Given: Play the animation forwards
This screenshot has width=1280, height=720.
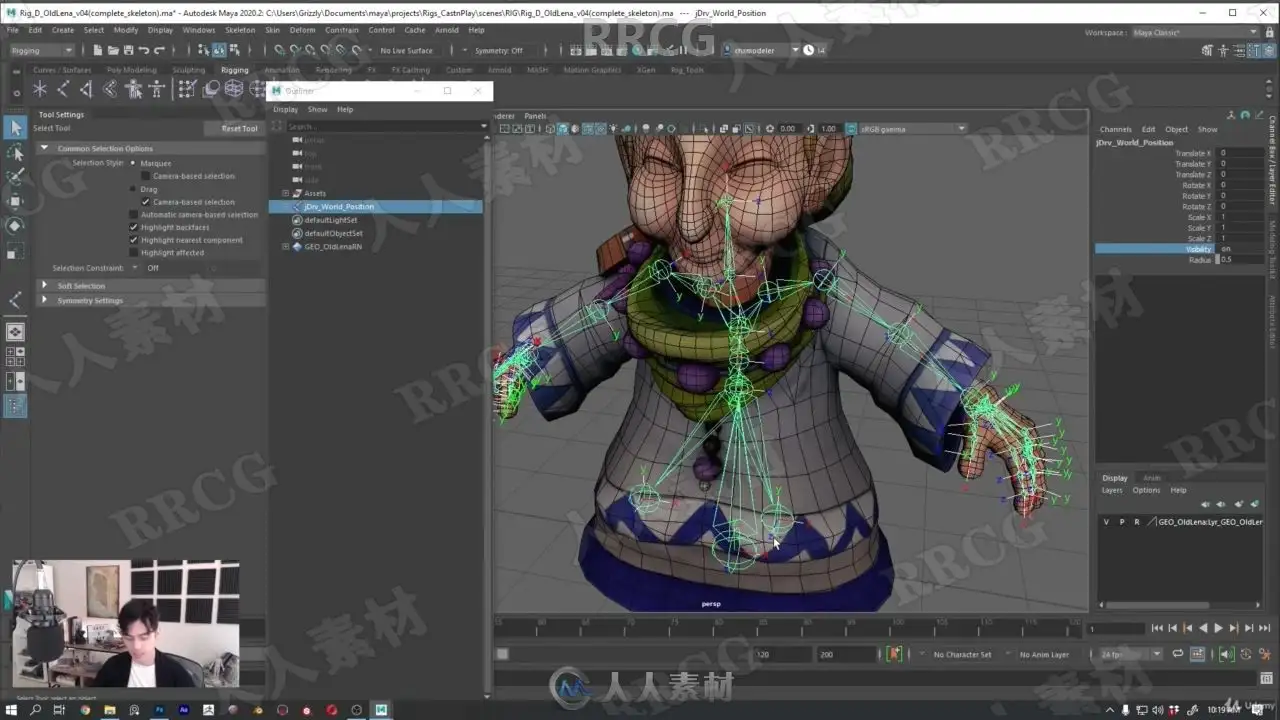Looking at the screenshot, I should click(1218, 628).
